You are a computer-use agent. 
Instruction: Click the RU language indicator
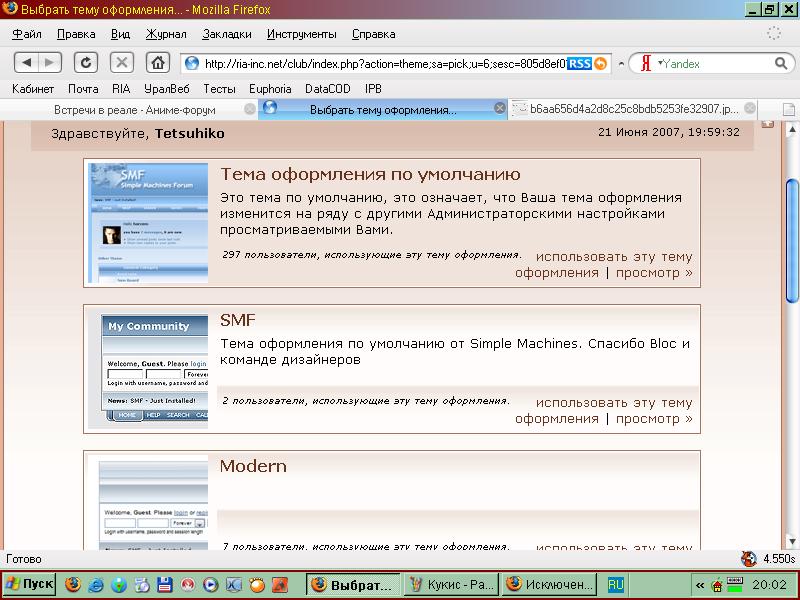coord(616,585)
